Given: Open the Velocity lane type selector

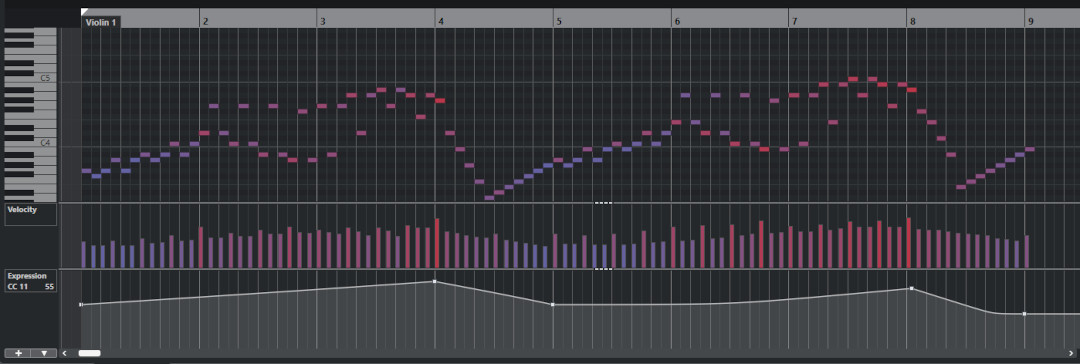Looking at the screenshot, I should pyautogui.click(x=30, y=214).
